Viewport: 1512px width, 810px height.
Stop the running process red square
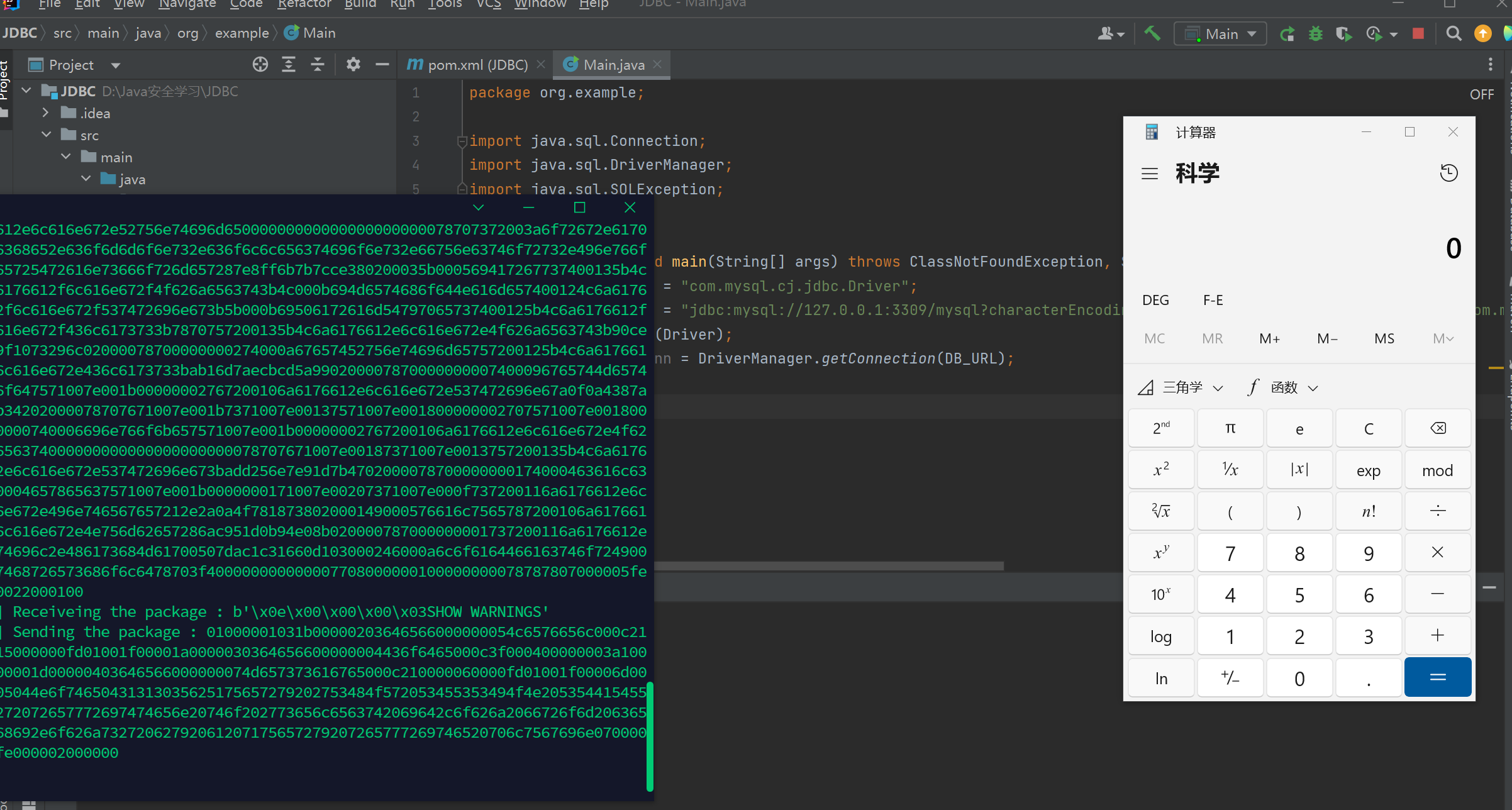(x=1418, y=33)
